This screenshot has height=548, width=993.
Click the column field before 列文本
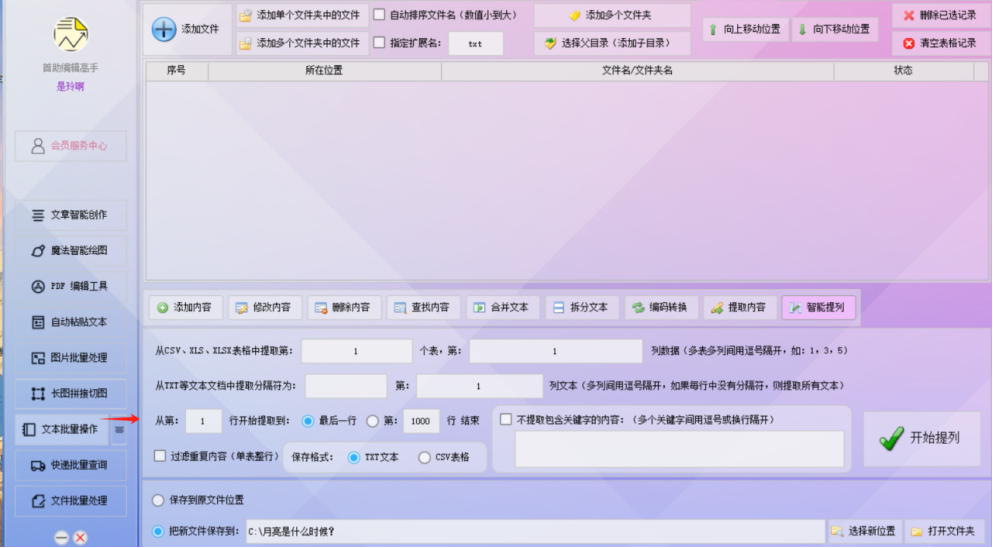tap(479, 386)
